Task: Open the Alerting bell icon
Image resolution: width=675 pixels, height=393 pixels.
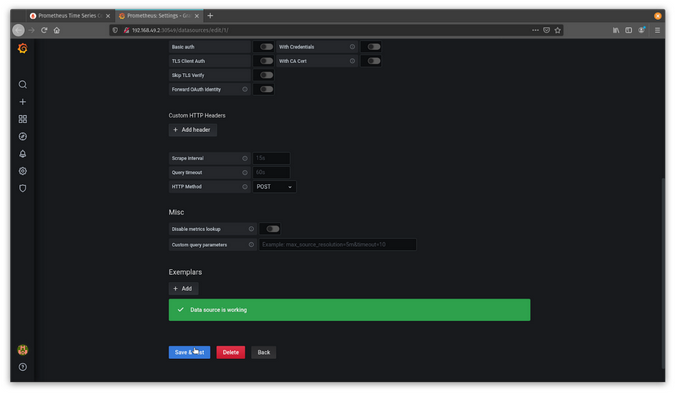Action: (23, 154)
